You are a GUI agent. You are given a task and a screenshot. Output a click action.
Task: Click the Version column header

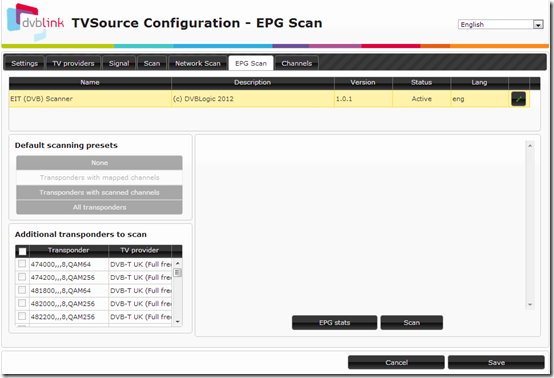(x=363, y=82)
